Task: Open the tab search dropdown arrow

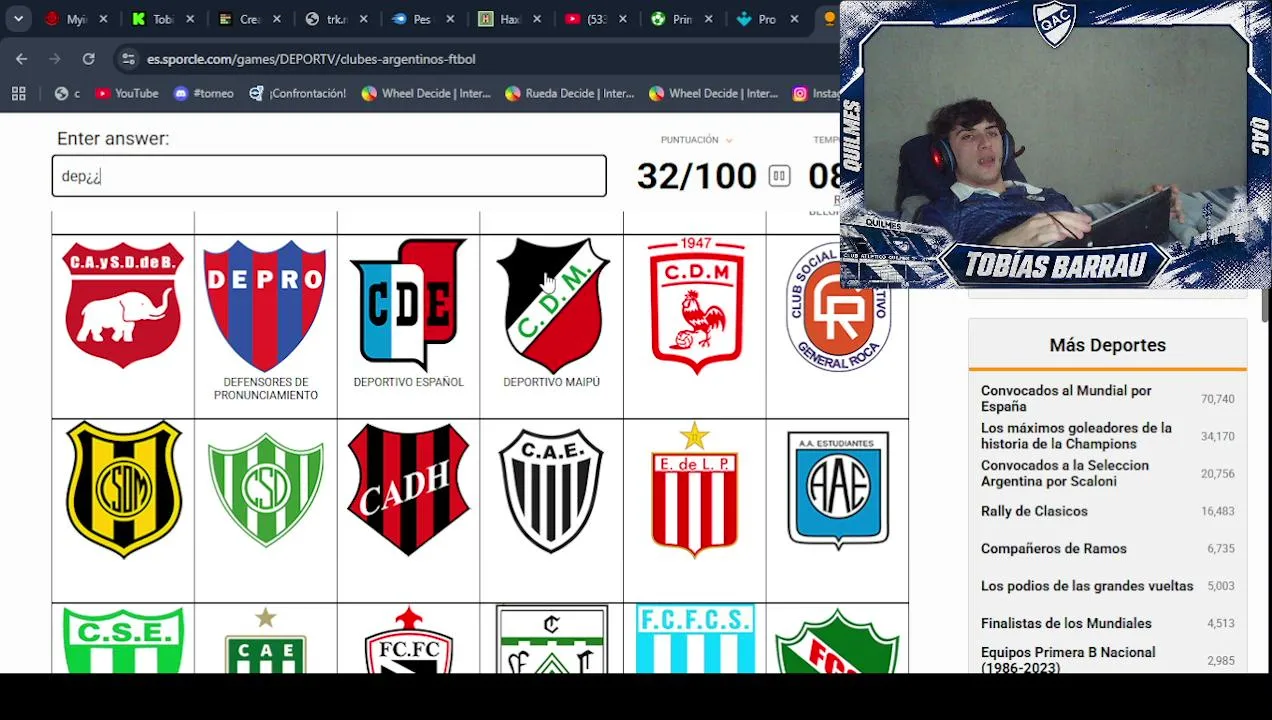Action: (18, 19)
